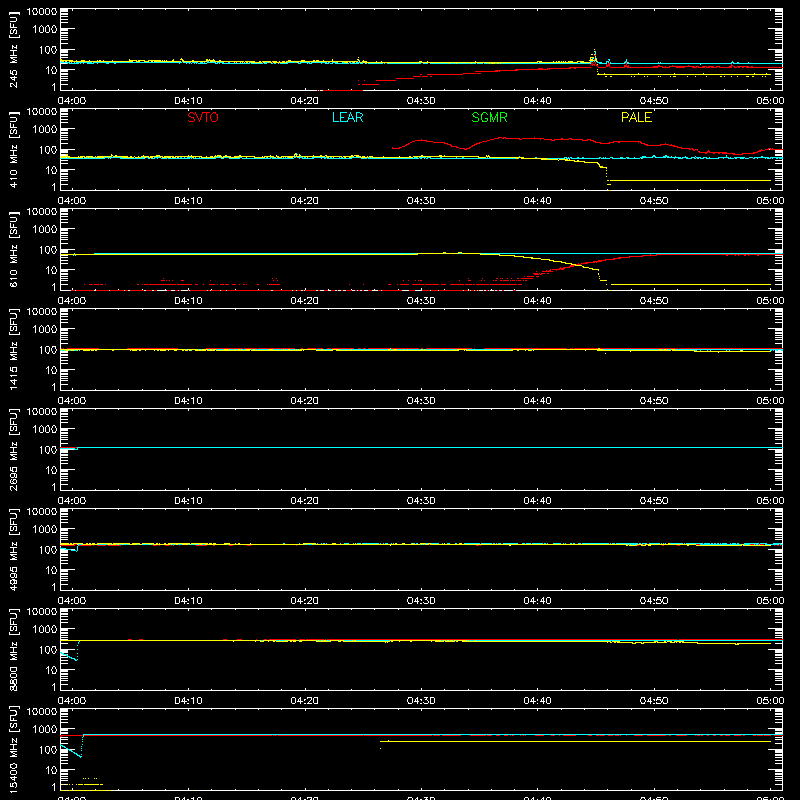Click 04:10 time label of 4995 MHz panel
This screenshot has width=800, height=800.
(x=188, y=601)
